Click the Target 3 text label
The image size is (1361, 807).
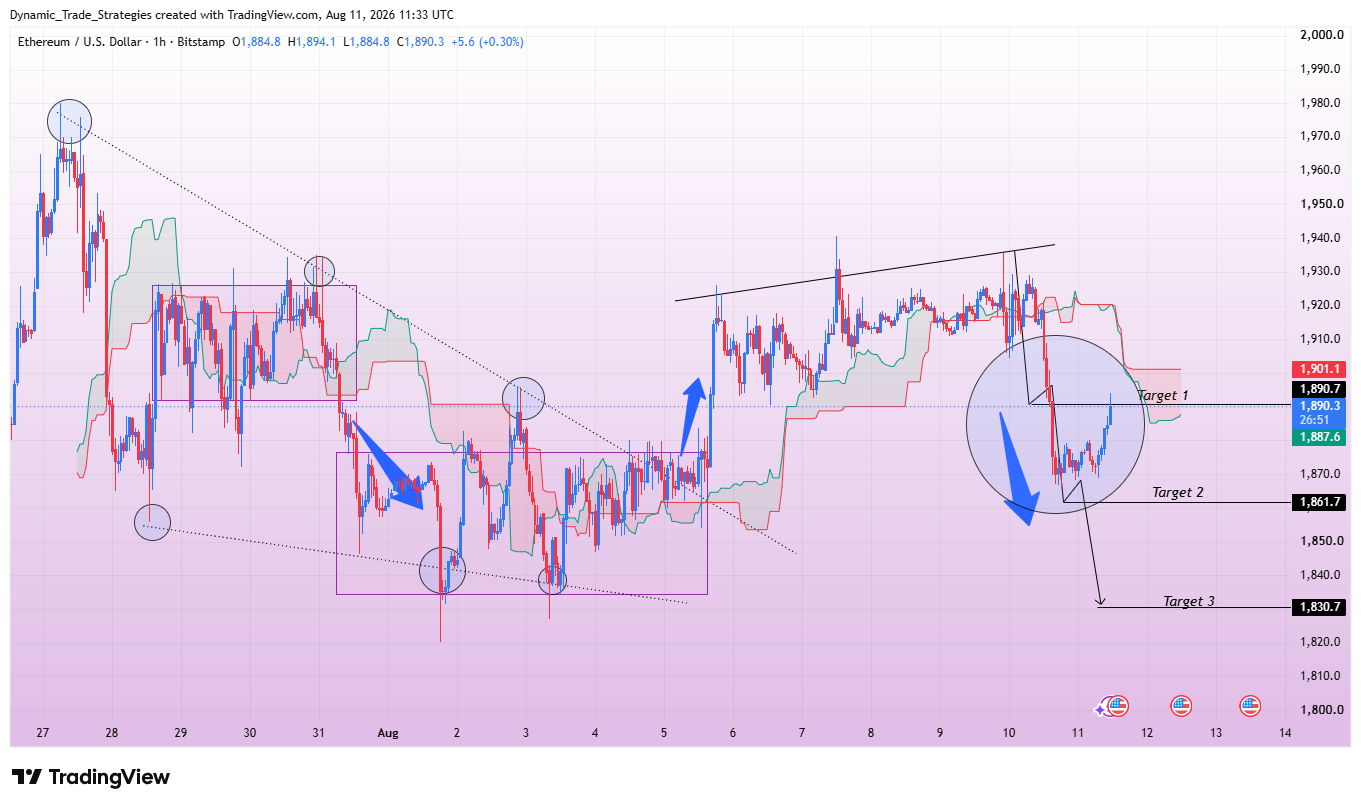point(1189,601)
